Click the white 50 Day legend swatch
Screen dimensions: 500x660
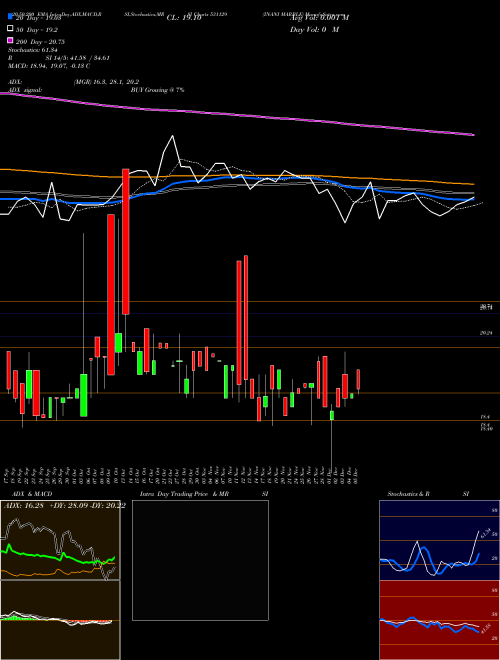10,29
